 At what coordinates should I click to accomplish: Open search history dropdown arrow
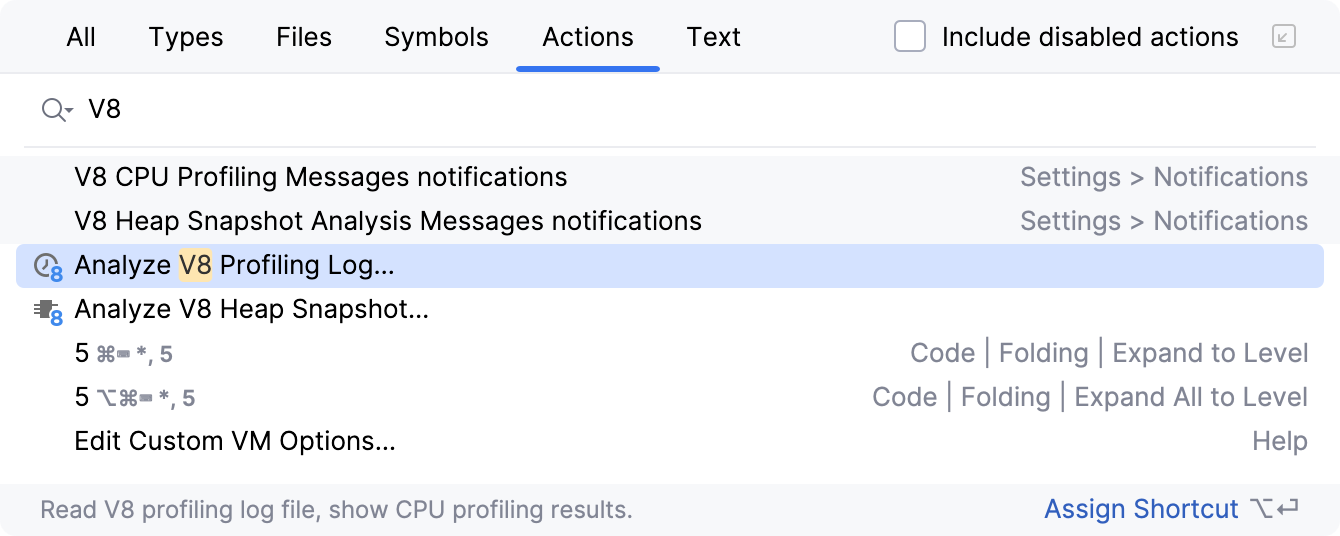pyautogui.click(x=69, y=110)
